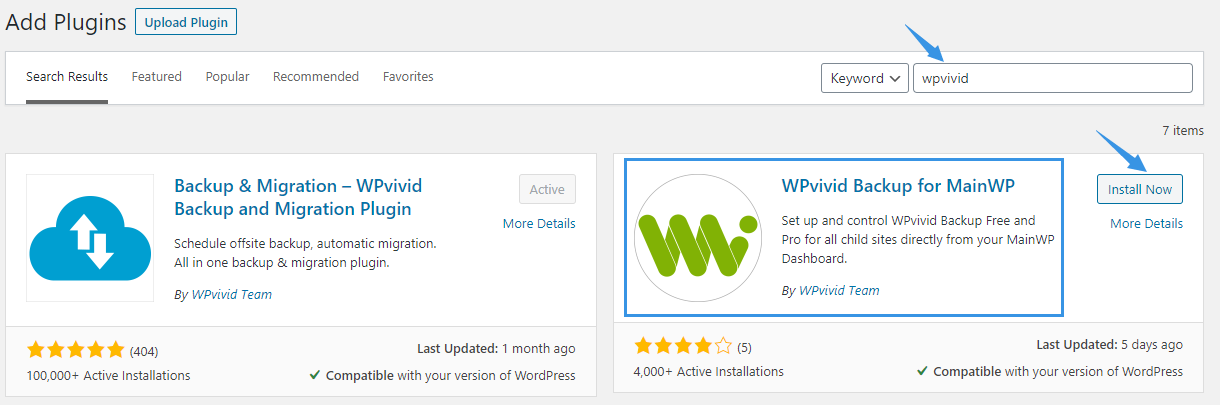Click the 'Schedule offsite backup, automatic migration' description

(x=305, y=253)
